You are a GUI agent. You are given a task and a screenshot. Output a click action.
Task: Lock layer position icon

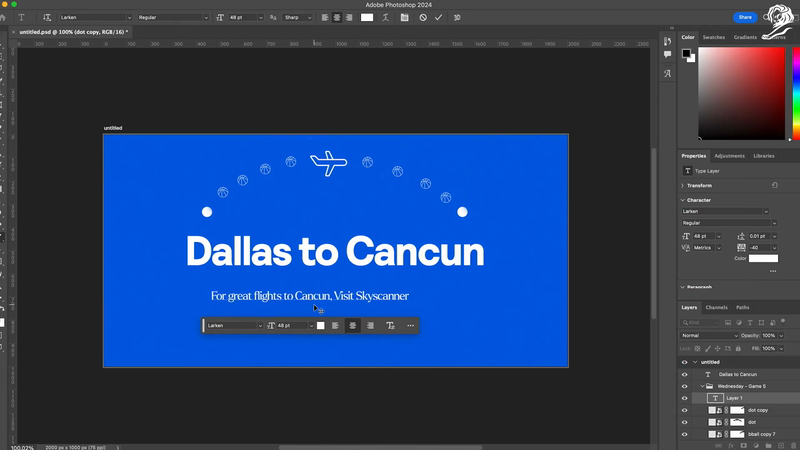(x=718, y=348)
